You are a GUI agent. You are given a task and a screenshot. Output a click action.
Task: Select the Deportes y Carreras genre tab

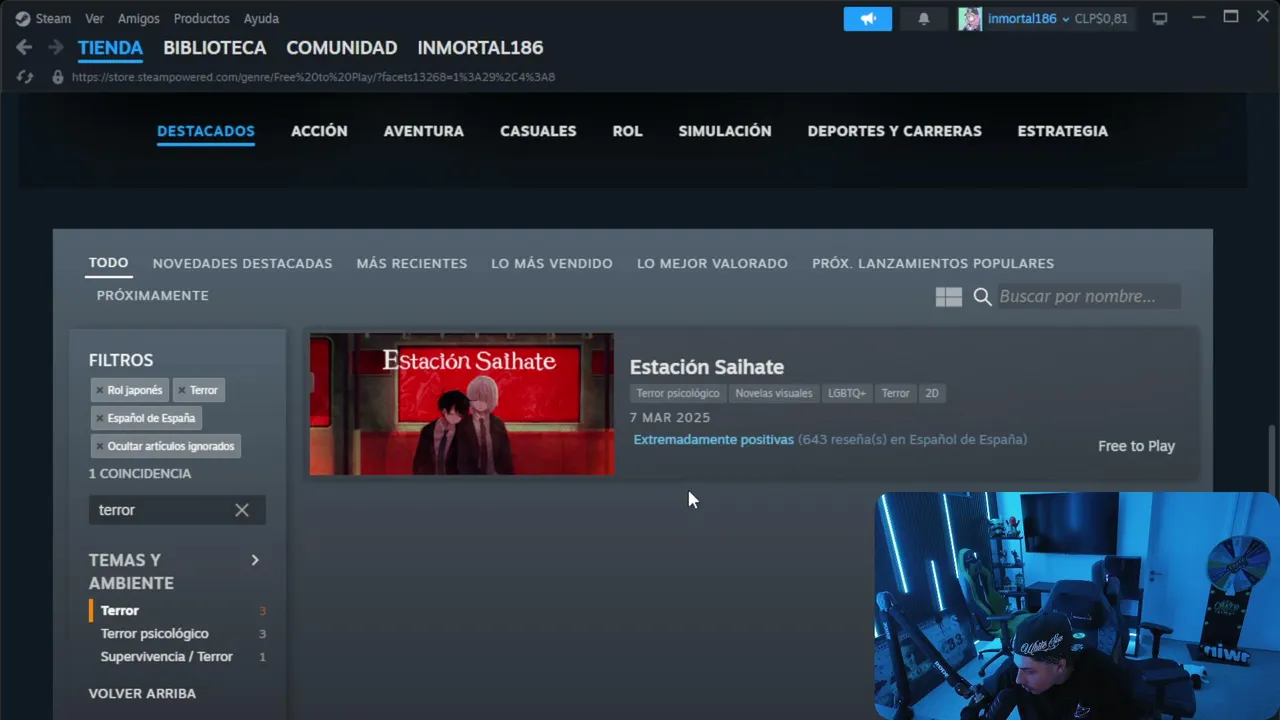tap(895, 131)
